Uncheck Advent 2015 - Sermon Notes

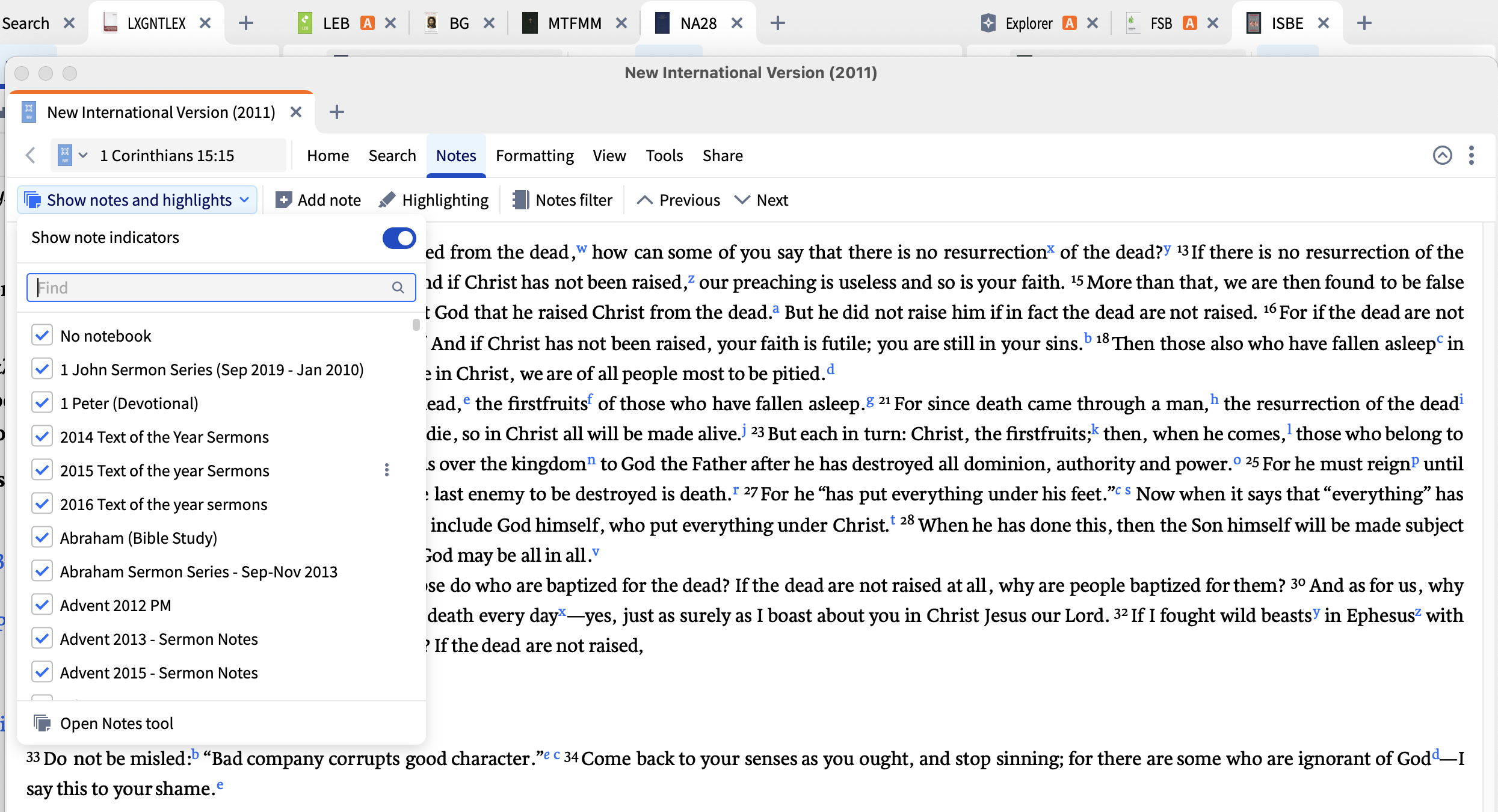pyautogui.click(x=42, y=672)
